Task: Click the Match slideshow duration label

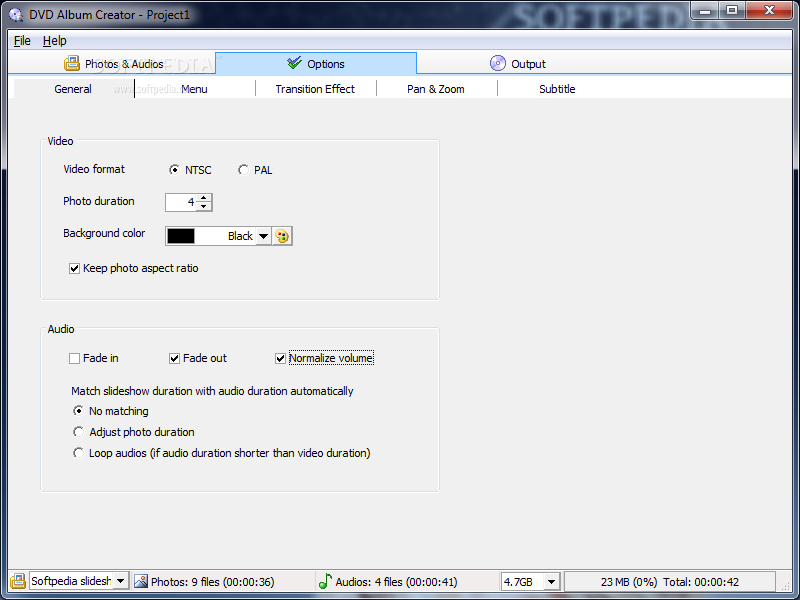Action: point(212,391)
